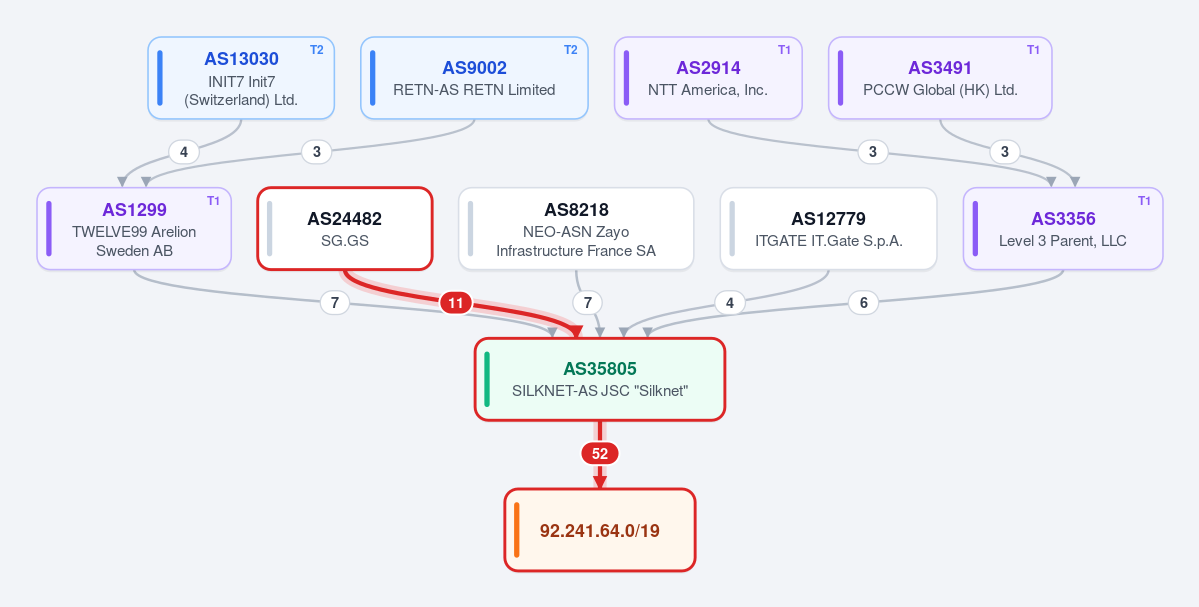The width and height of the screenshot is (1199, 607).
Task: Click the AS3356 Level 3 Parent node
Action: tap(1063, 229)
